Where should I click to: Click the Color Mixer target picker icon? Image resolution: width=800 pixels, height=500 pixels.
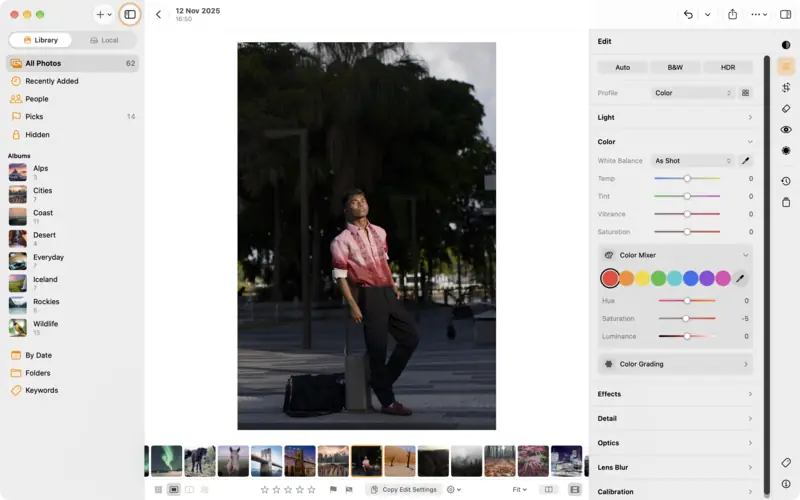pos(740,278)
